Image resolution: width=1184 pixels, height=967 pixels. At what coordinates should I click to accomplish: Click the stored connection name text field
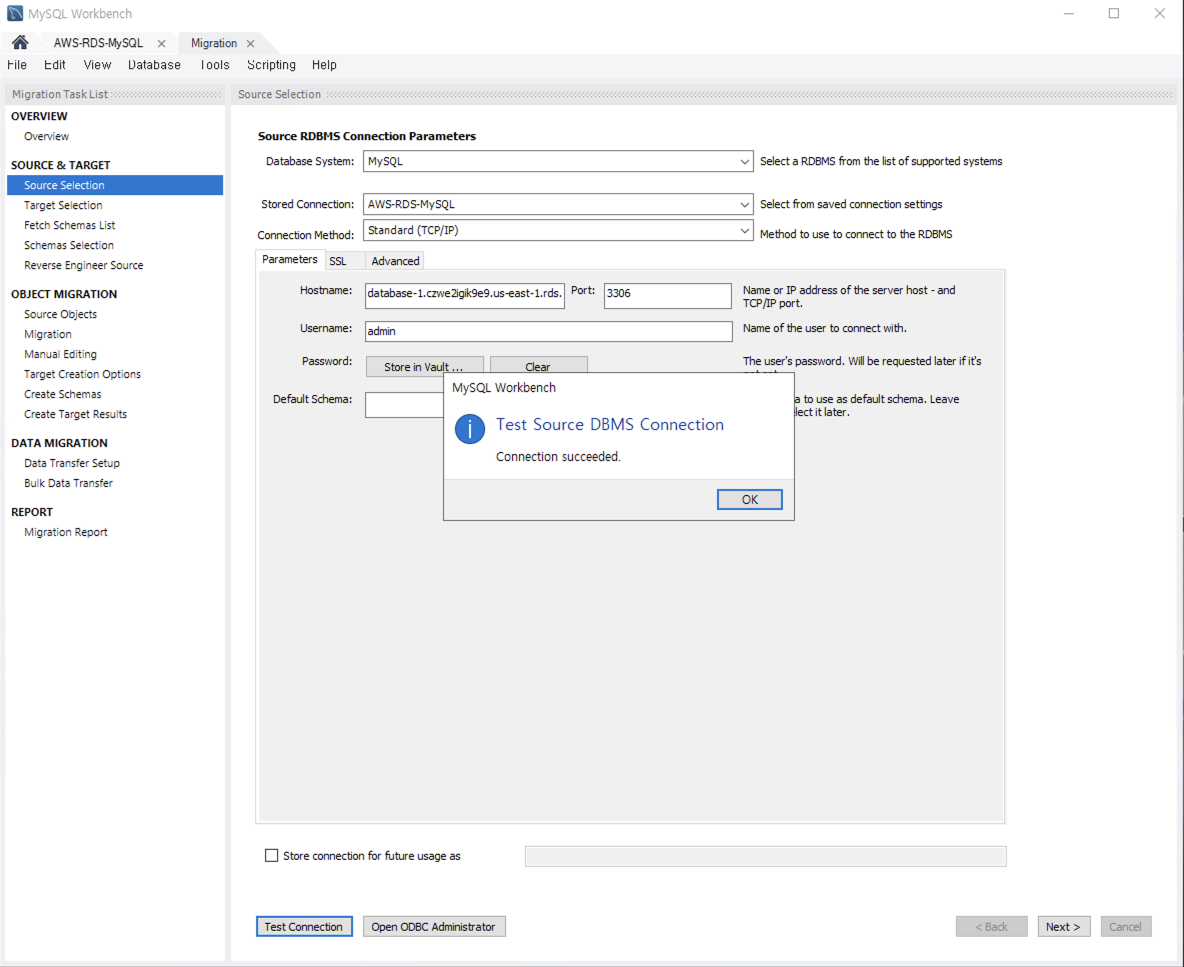pos(766,856)
